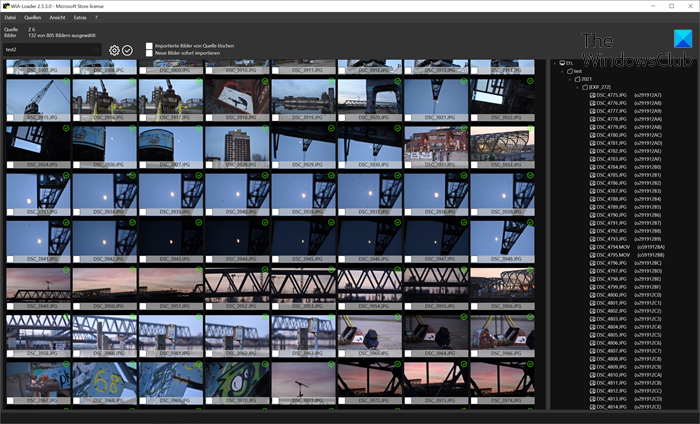The height and width of the screenshot is (424, 700).
Task: Click the circled checkmark import icon
Action: click(127, 50)
